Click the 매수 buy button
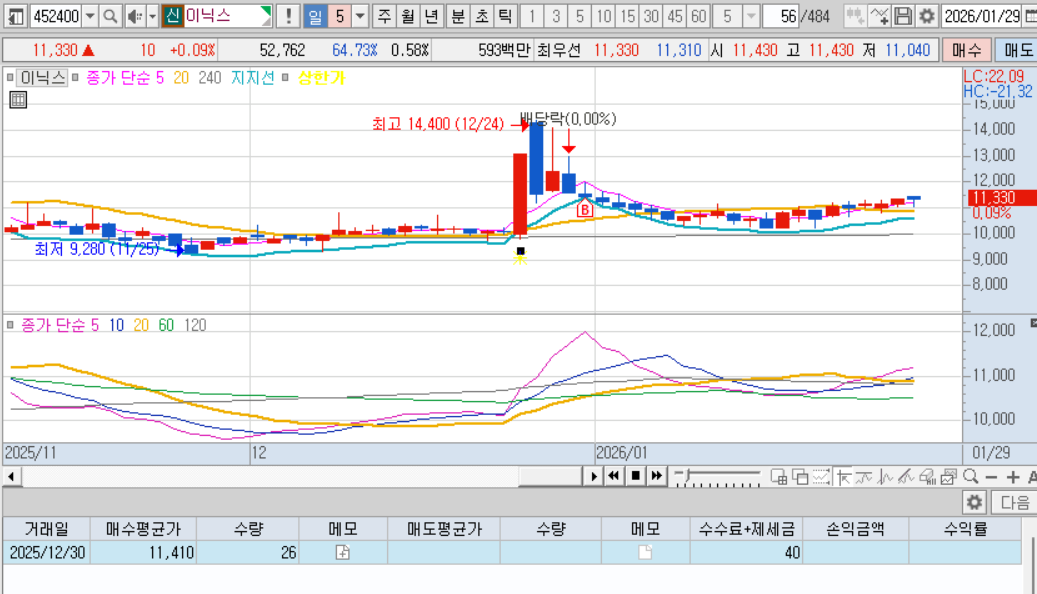The width and height of the screenshot is (1037, 594). click(x=966, y=50)
